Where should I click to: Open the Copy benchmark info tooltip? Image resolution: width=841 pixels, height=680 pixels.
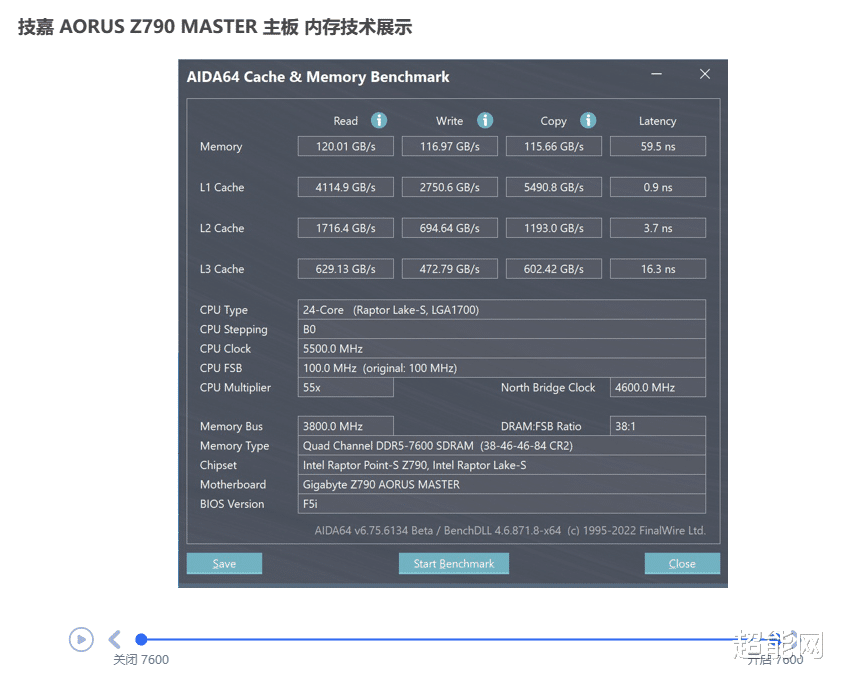coord(588,120)
